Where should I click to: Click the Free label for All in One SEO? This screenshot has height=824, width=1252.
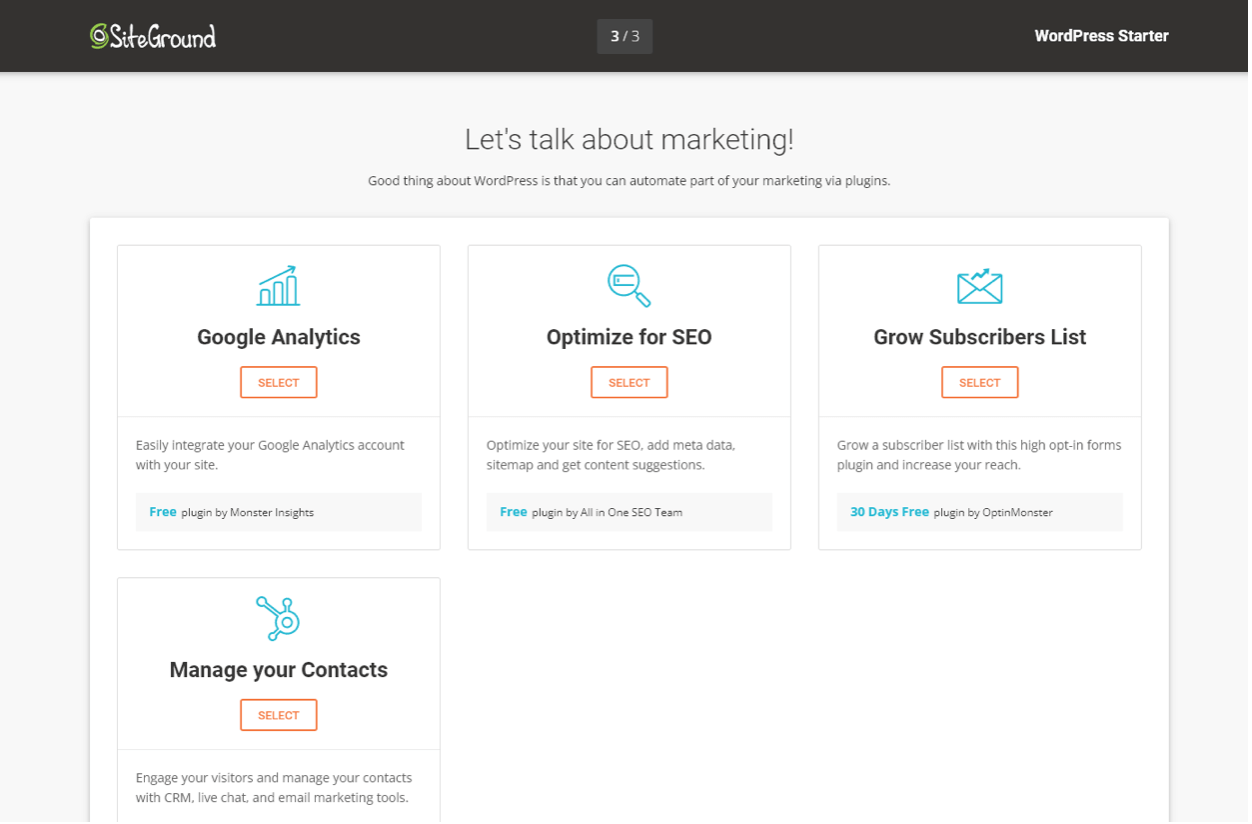point(513,511)
